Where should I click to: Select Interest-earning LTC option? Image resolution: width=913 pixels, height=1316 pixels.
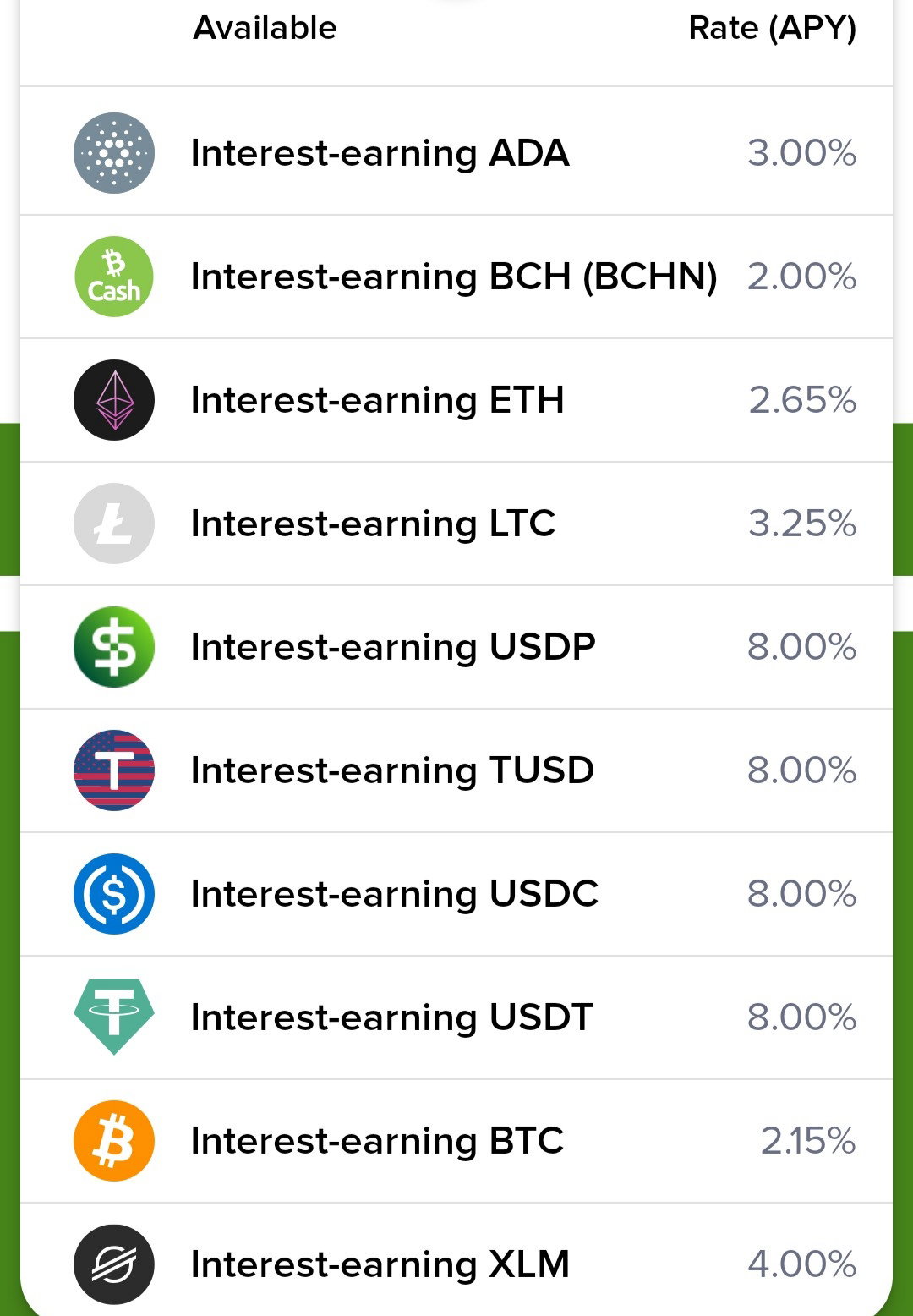click(374, 524)
